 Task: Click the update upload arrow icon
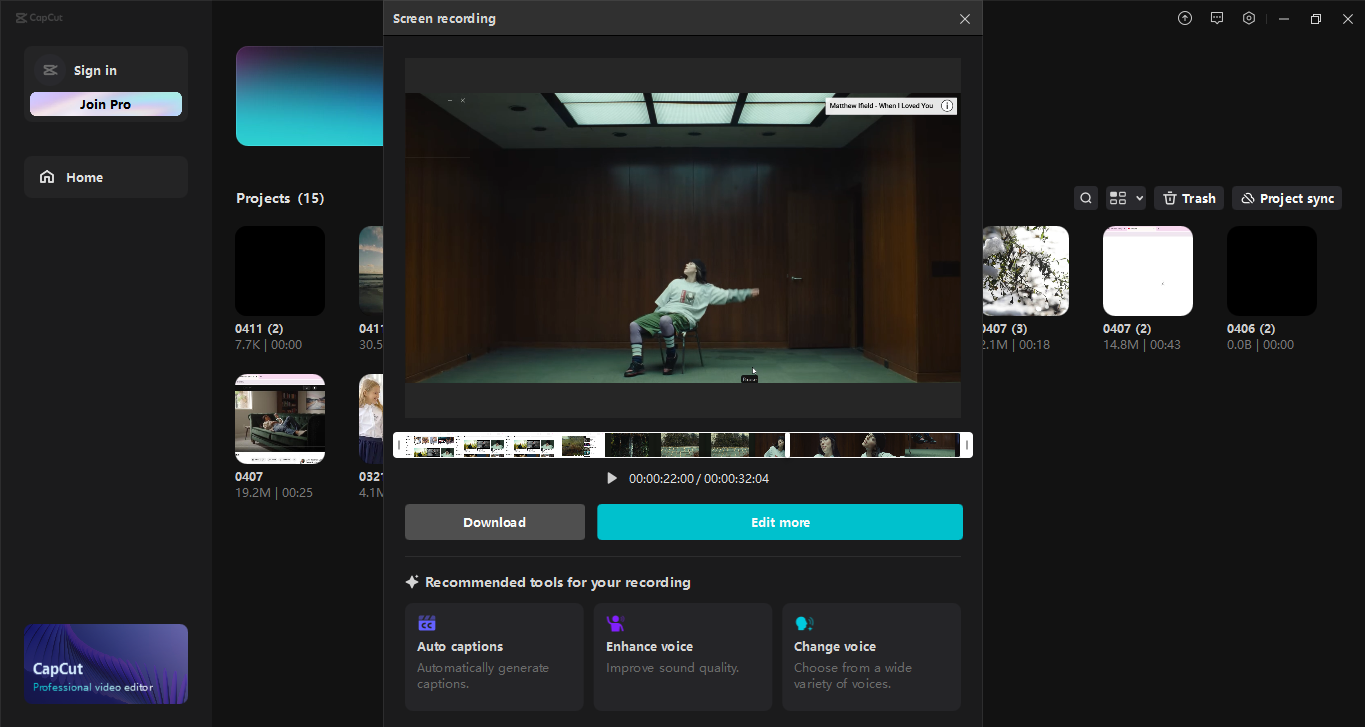[1185, 18]
